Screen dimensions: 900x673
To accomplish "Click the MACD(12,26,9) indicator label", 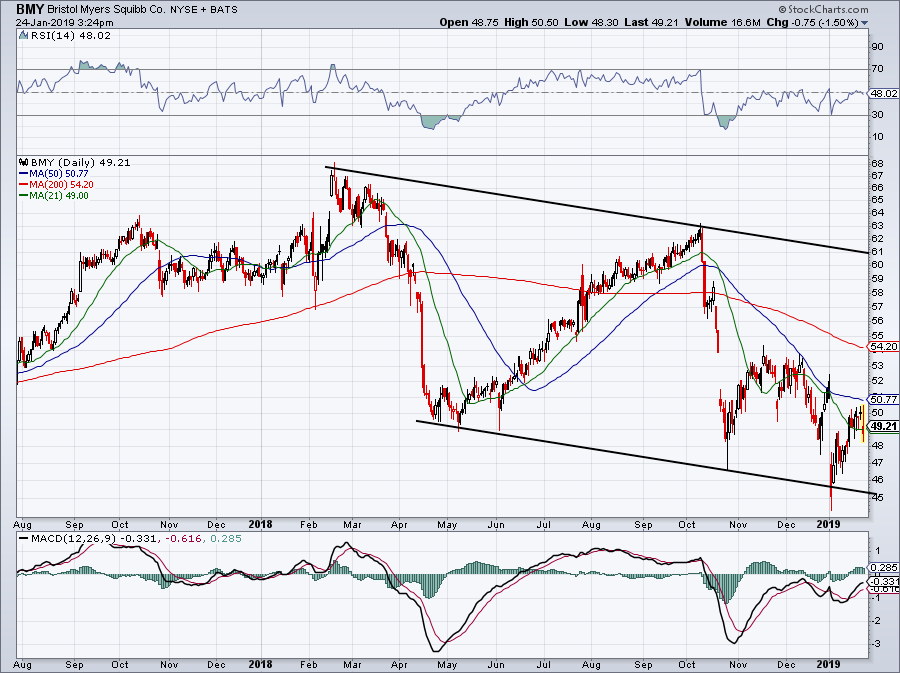I will pyautogui.click(x=73, y=539).
